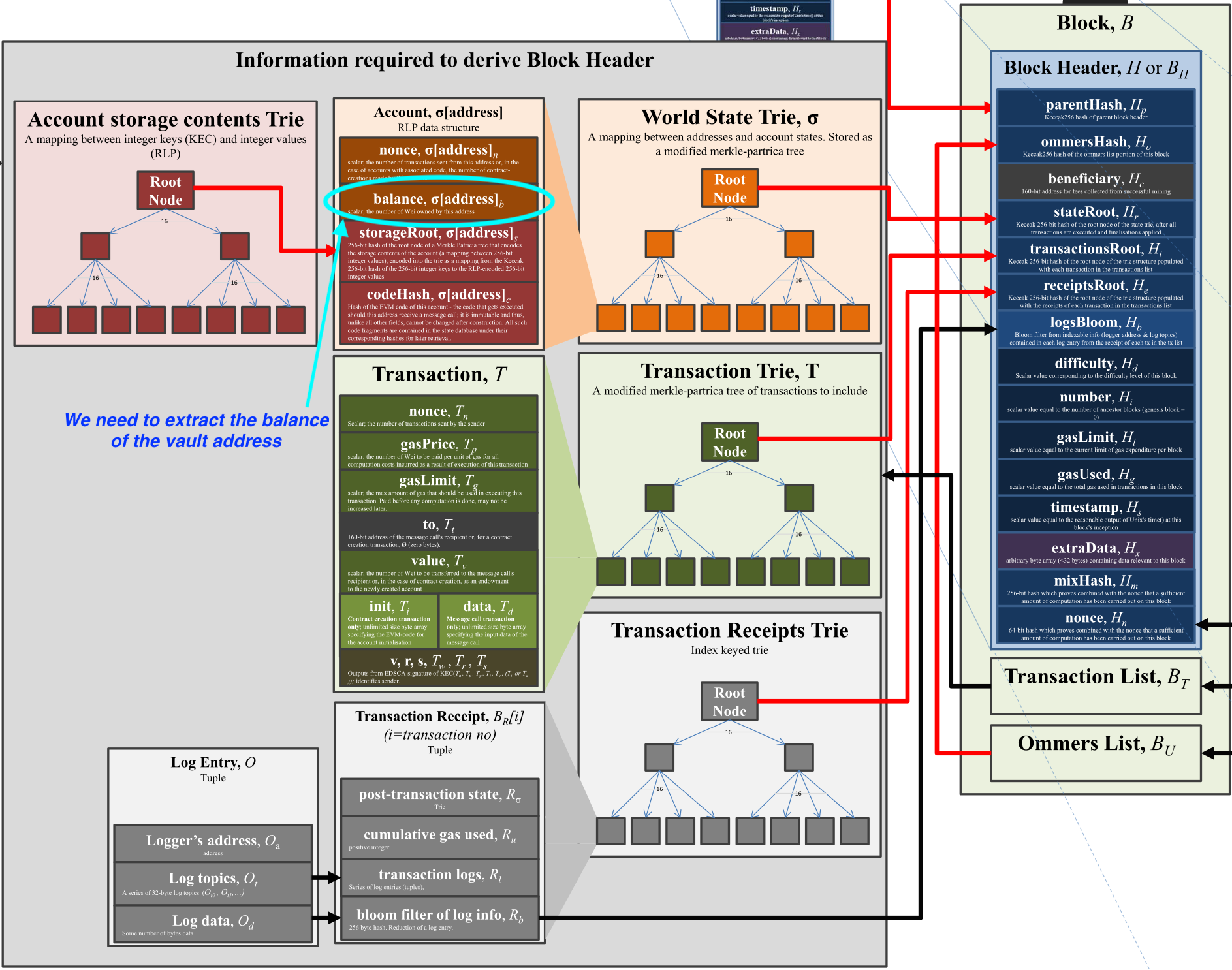Select the logsBloom header field

(1096, 330)
